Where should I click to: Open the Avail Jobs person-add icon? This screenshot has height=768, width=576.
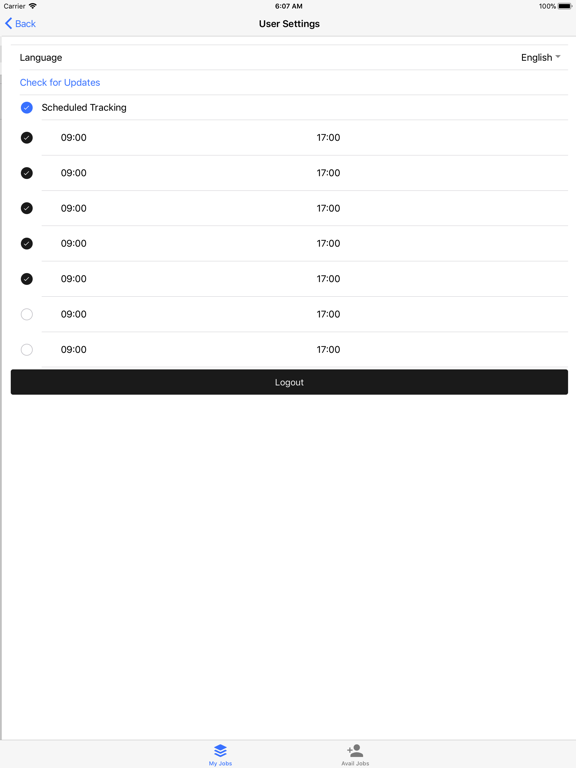pyautogui.click(x=355, y=750)
